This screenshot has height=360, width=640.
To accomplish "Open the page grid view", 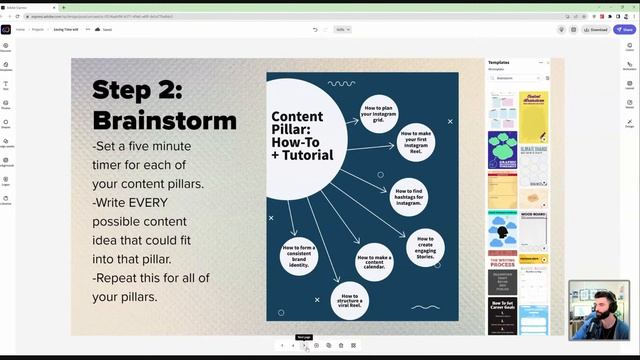I will (x=353, y=345).
